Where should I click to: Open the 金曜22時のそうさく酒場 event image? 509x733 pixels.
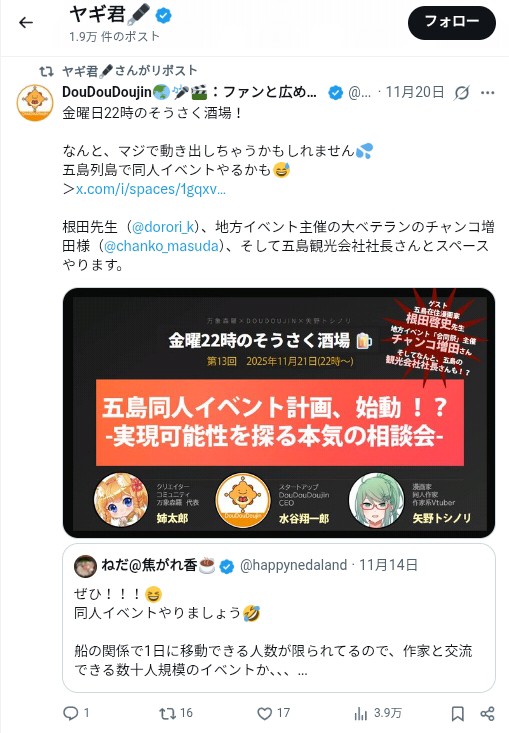279,413
